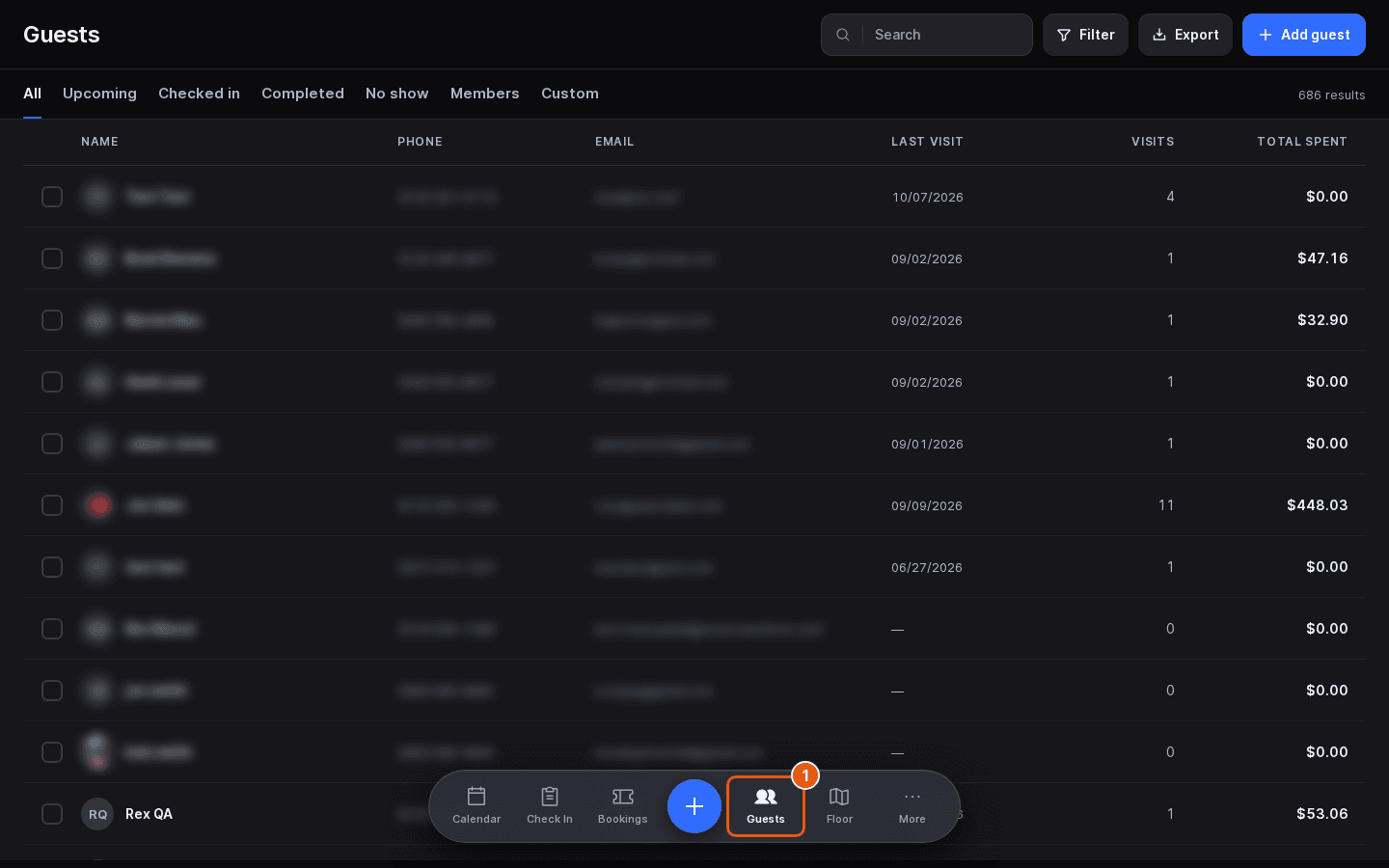This screenshot has width=1389, height=868.
Task: Tick checkbox in the 09/01/2026 row
Action: (x=52, y=444)
